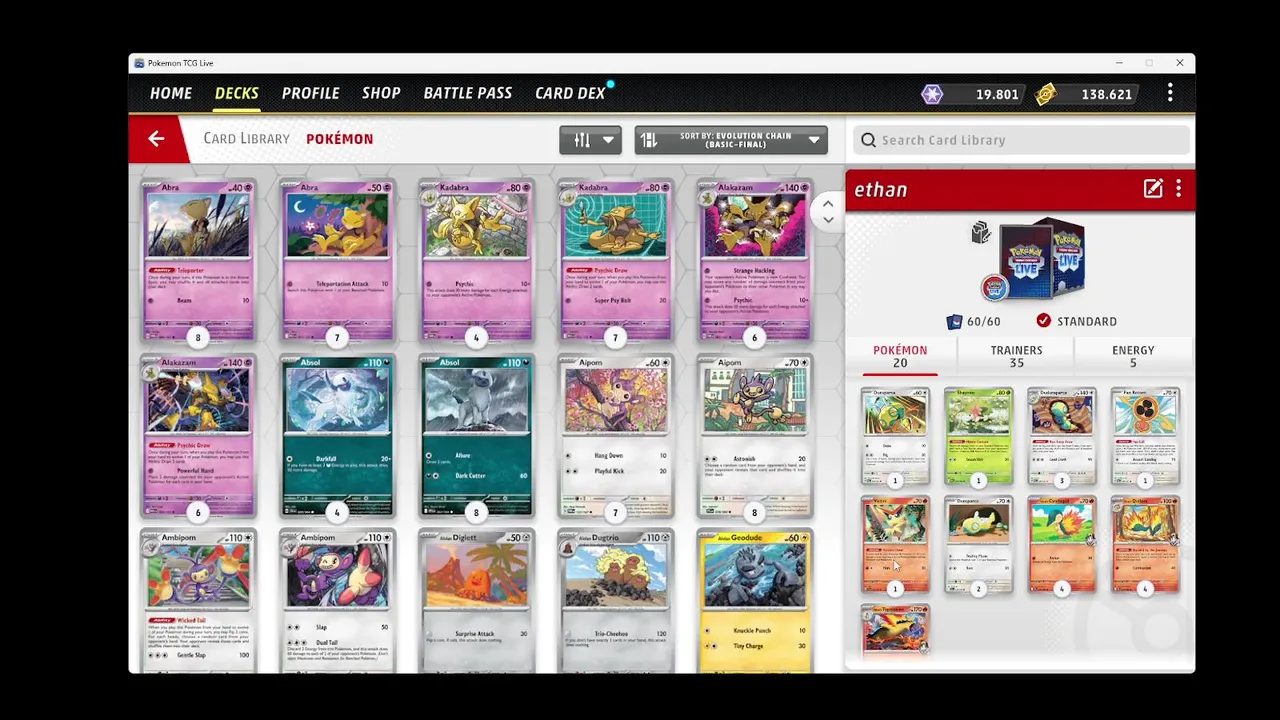Open the ethan deck options kebab menu
This screenshot has height=720, width=1280.
coord(1178,189)
